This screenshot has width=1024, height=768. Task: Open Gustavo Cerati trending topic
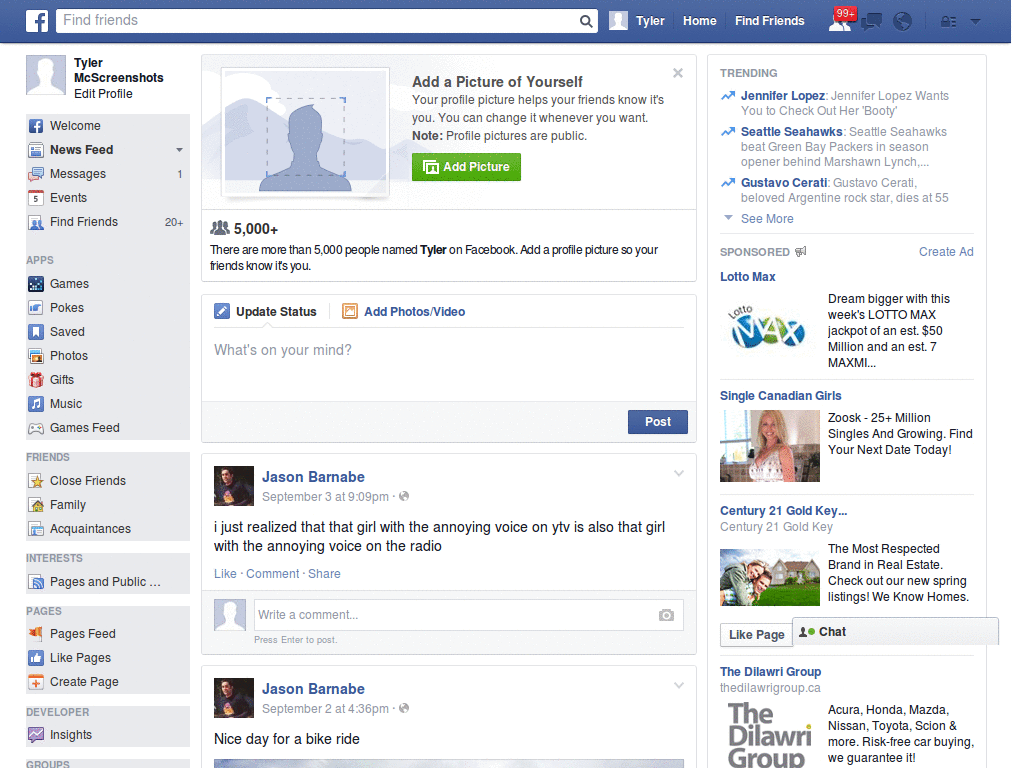[x=784, y=183]
